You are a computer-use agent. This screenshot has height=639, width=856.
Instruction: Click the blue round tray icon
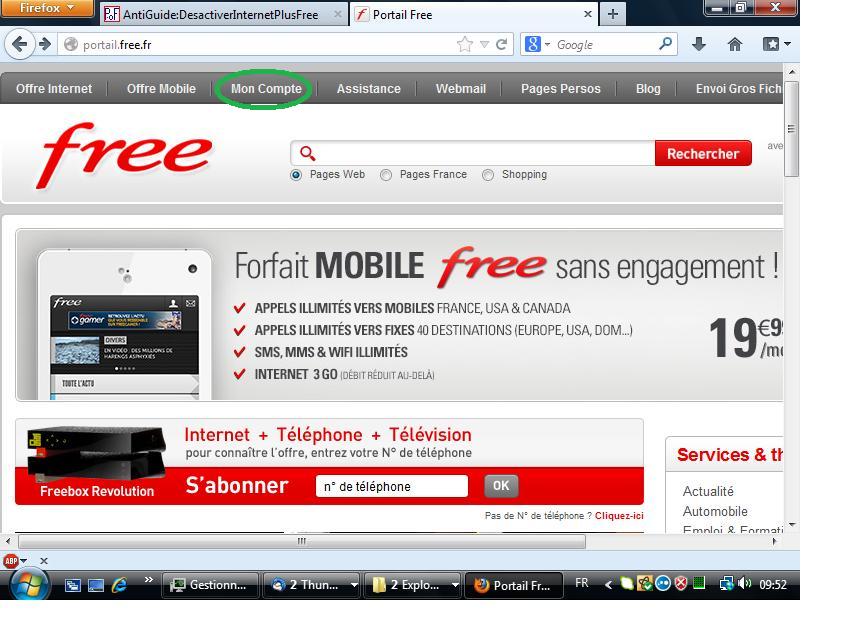click(x=663, y=583)
